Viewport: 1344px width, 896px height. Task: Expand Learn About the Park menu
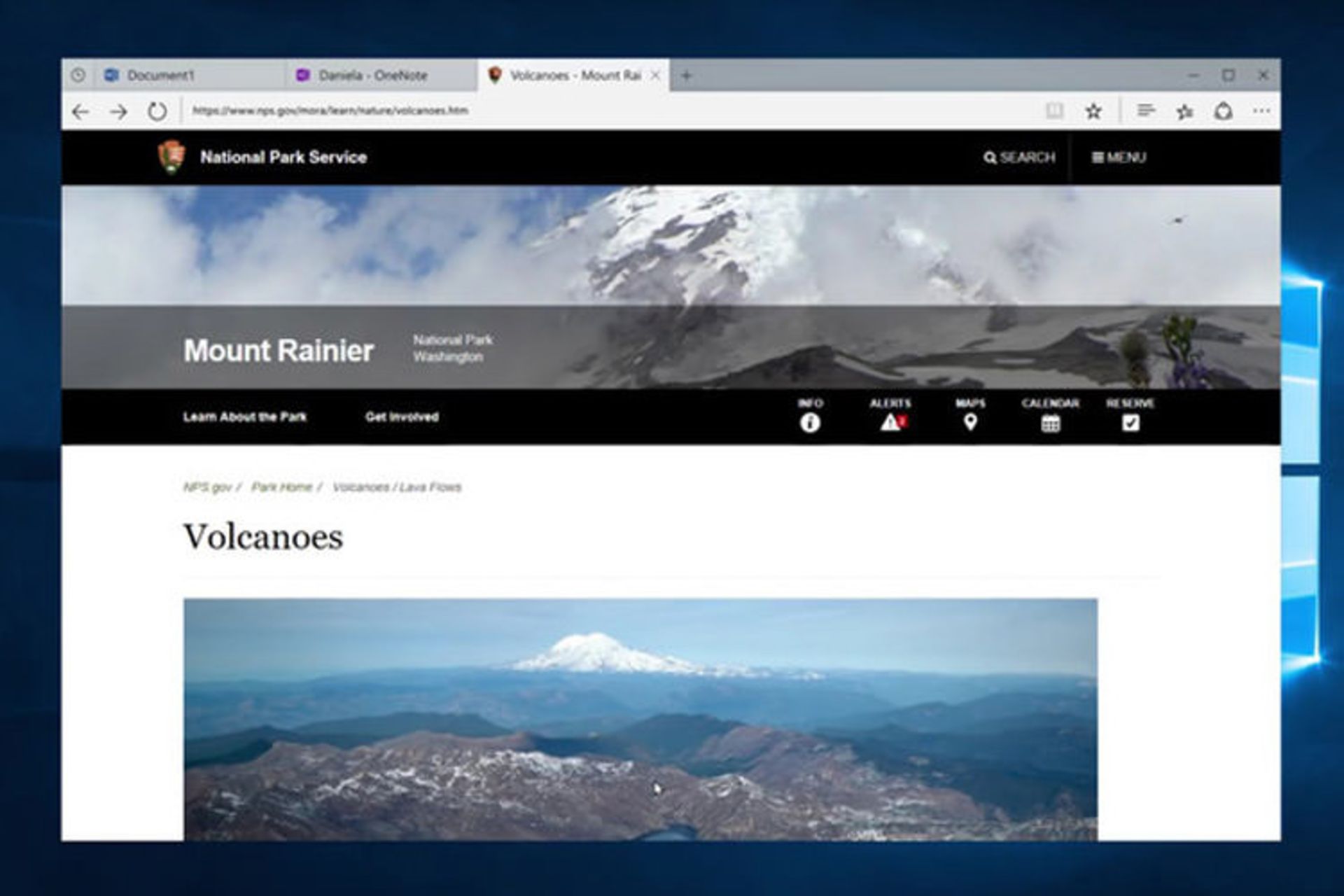(x=244, y=416)
